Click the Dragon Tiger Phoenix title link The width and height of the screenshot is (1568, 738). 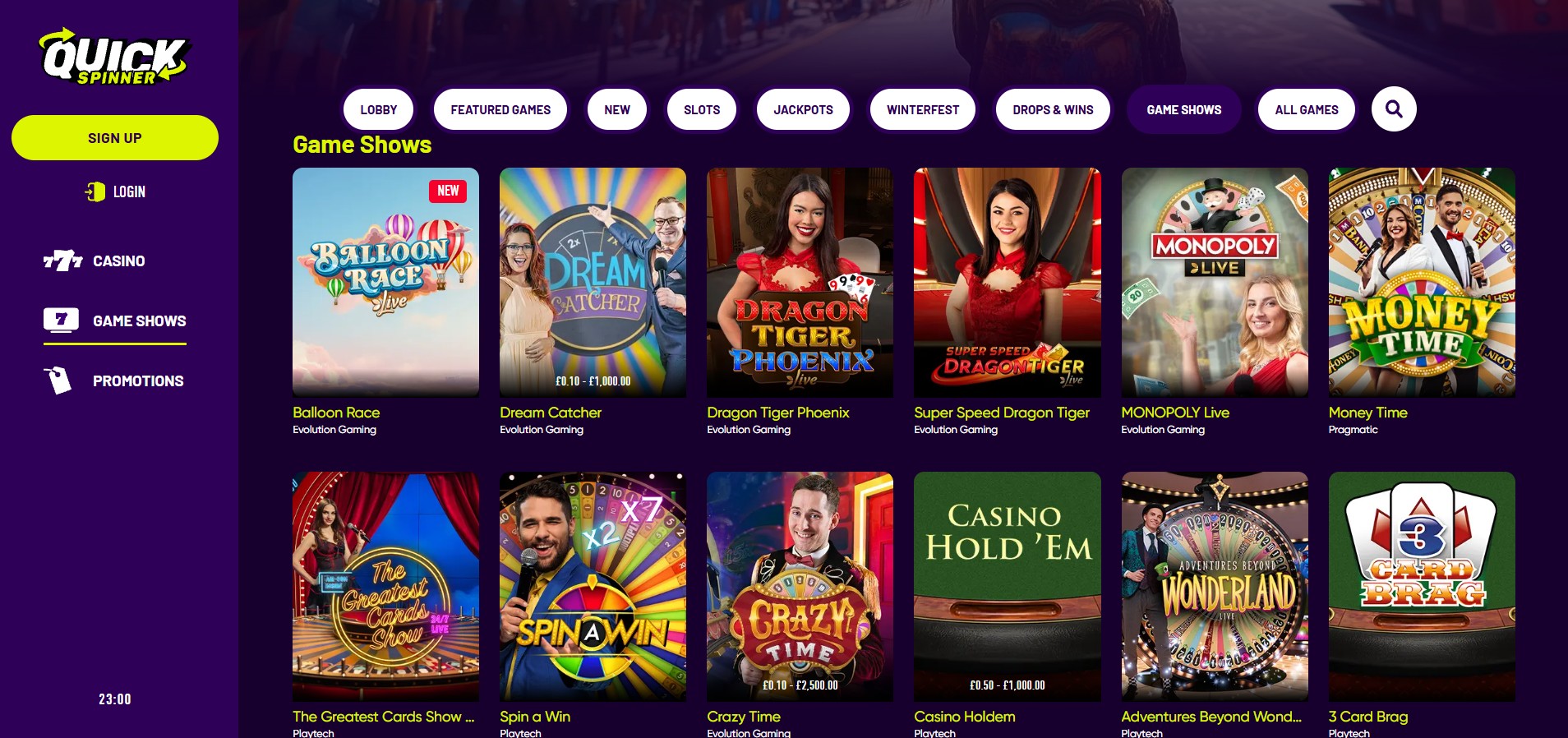click(x=777, y=413)
